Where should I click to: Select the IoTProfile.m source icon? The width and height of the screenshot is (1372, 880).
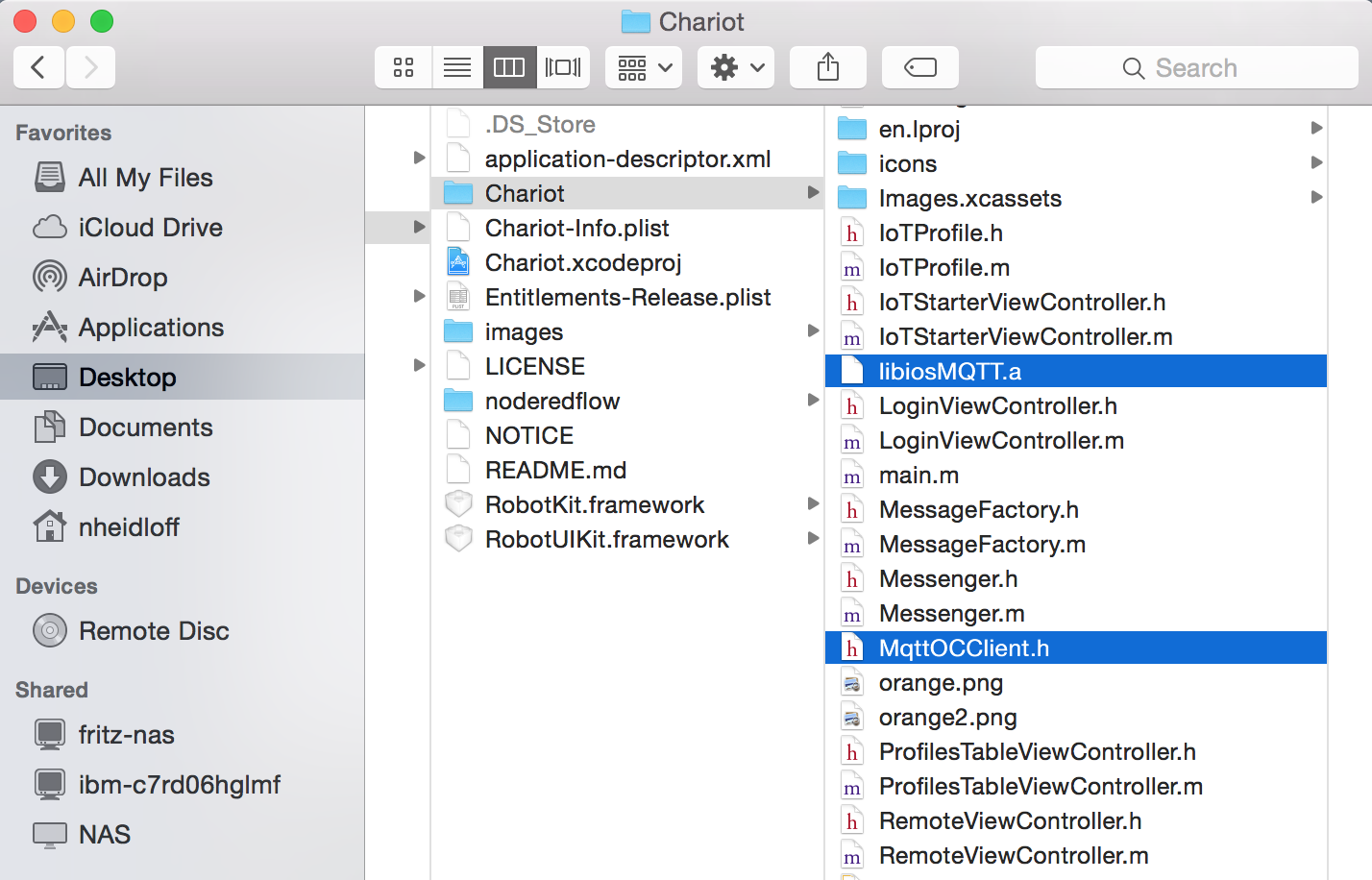(852, 267)
